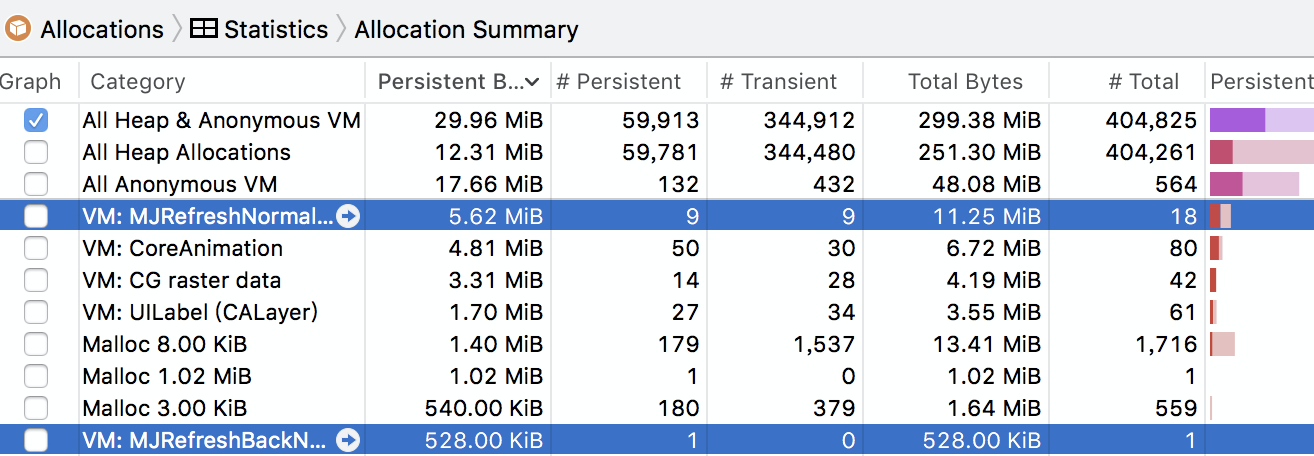The image size is (1314, 456).
Task: Select the VM: UILabel (CALayer) row
Action: click(200, 313)
